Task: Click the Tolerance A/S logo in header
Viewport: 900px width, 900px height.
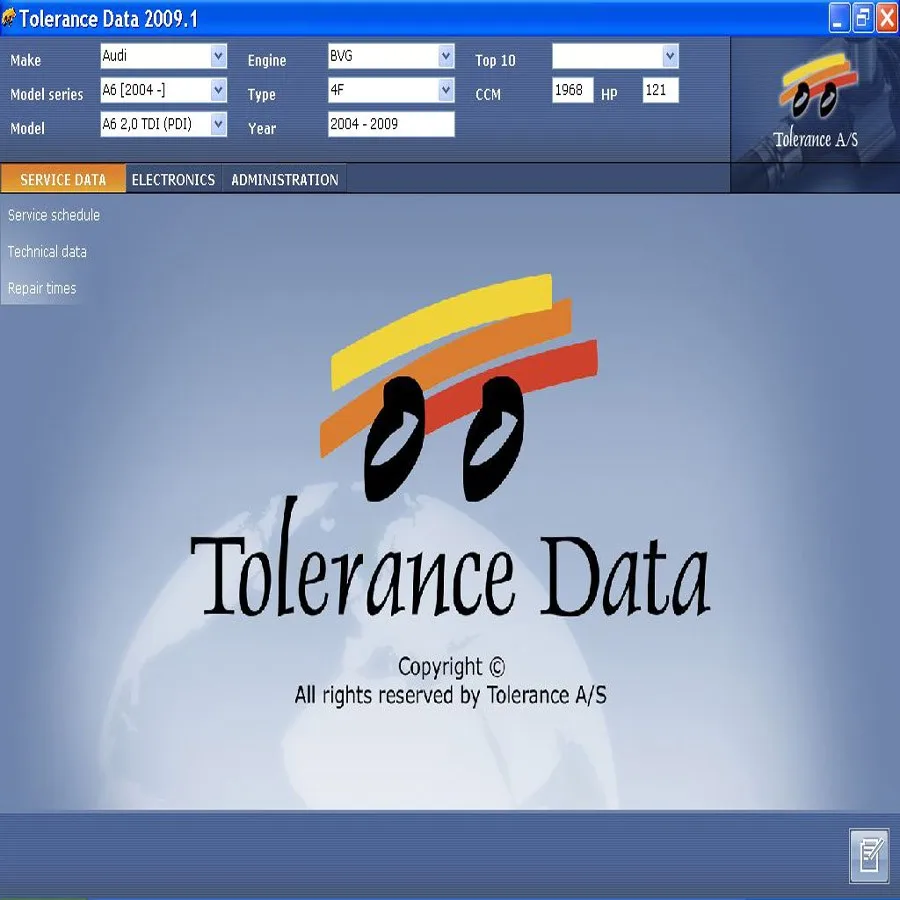Action: (816, 101)
